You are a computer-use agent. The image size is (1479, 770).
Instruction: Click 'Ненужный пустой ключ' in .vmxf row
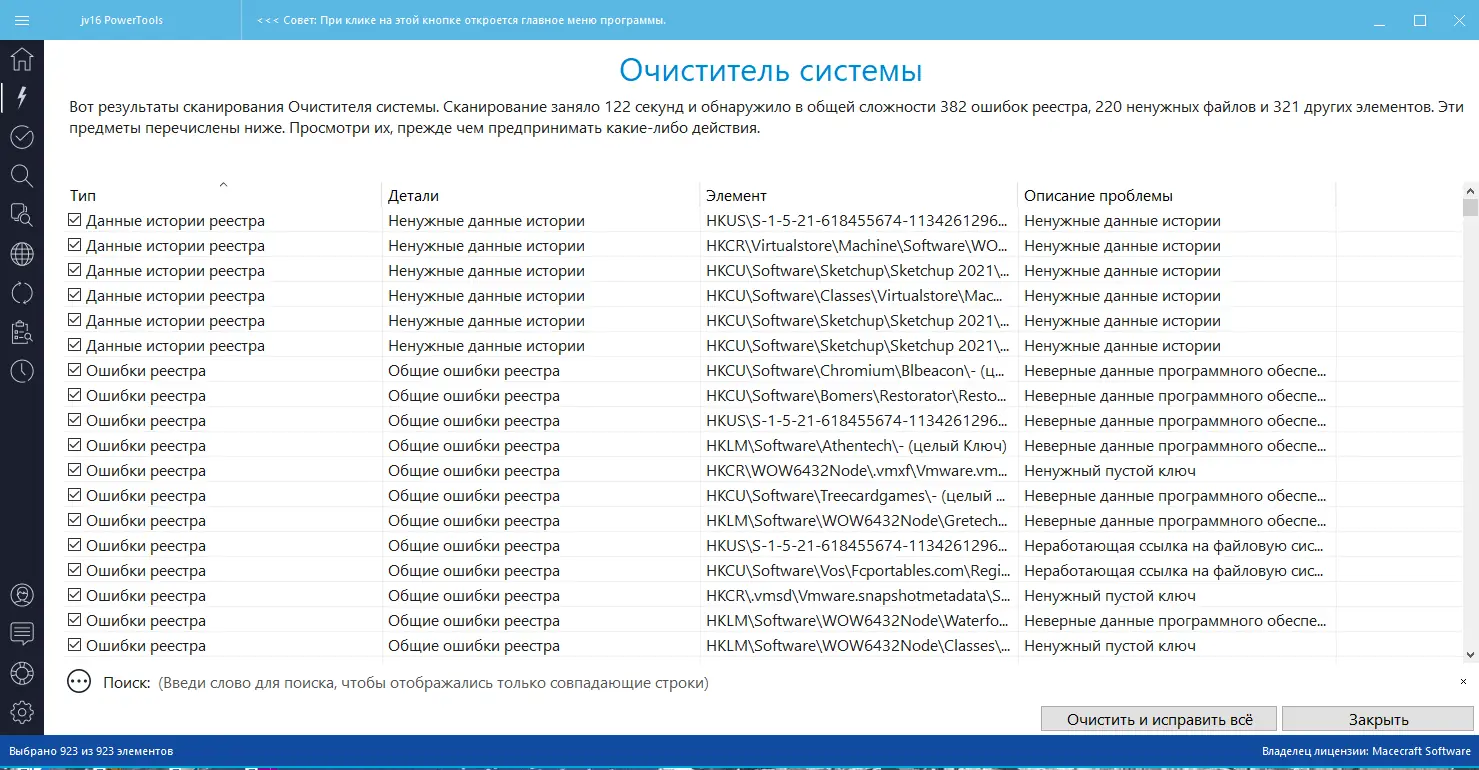(1110, 470)
